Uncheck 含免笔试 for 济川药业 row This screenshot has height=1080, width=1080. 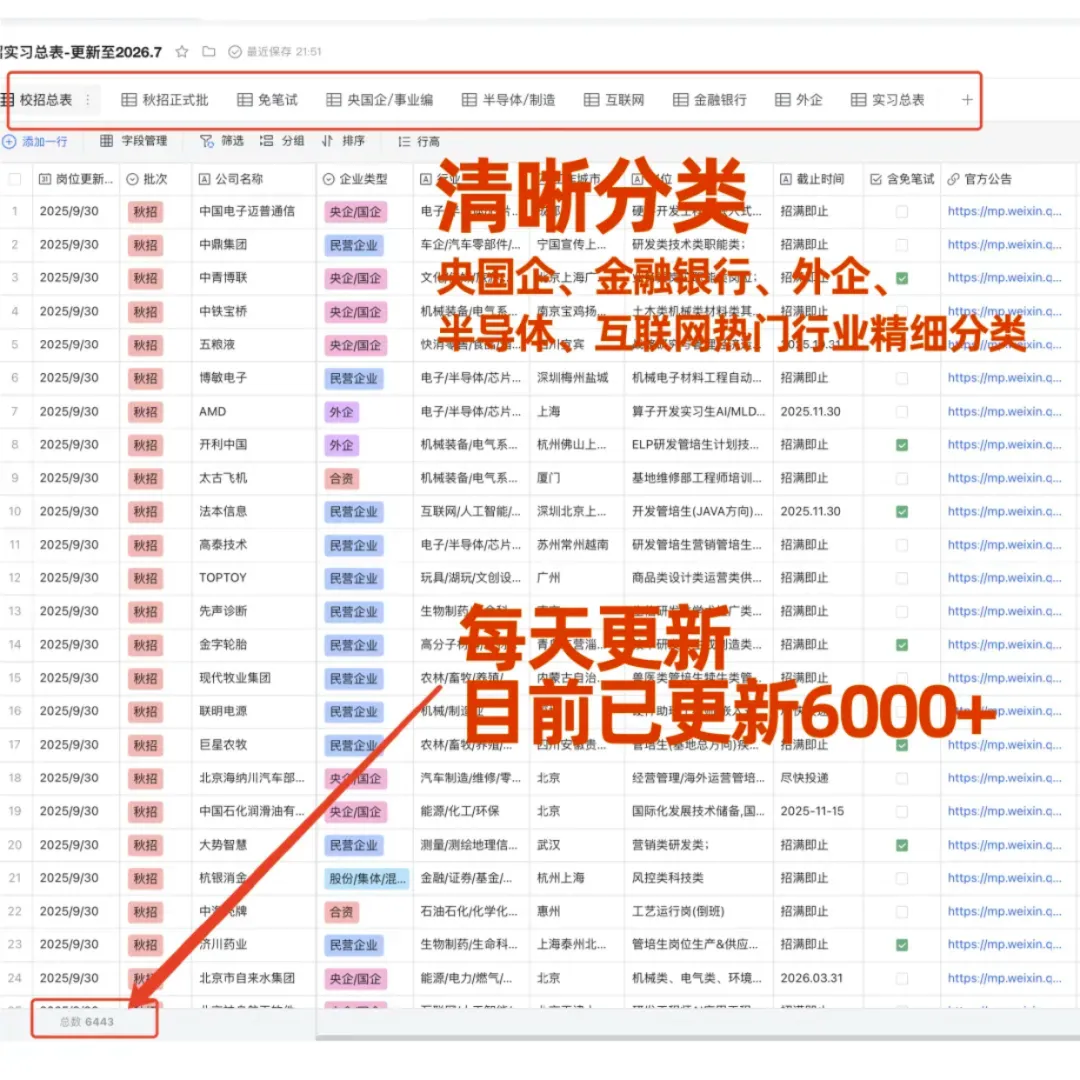(x=902, y=945)
